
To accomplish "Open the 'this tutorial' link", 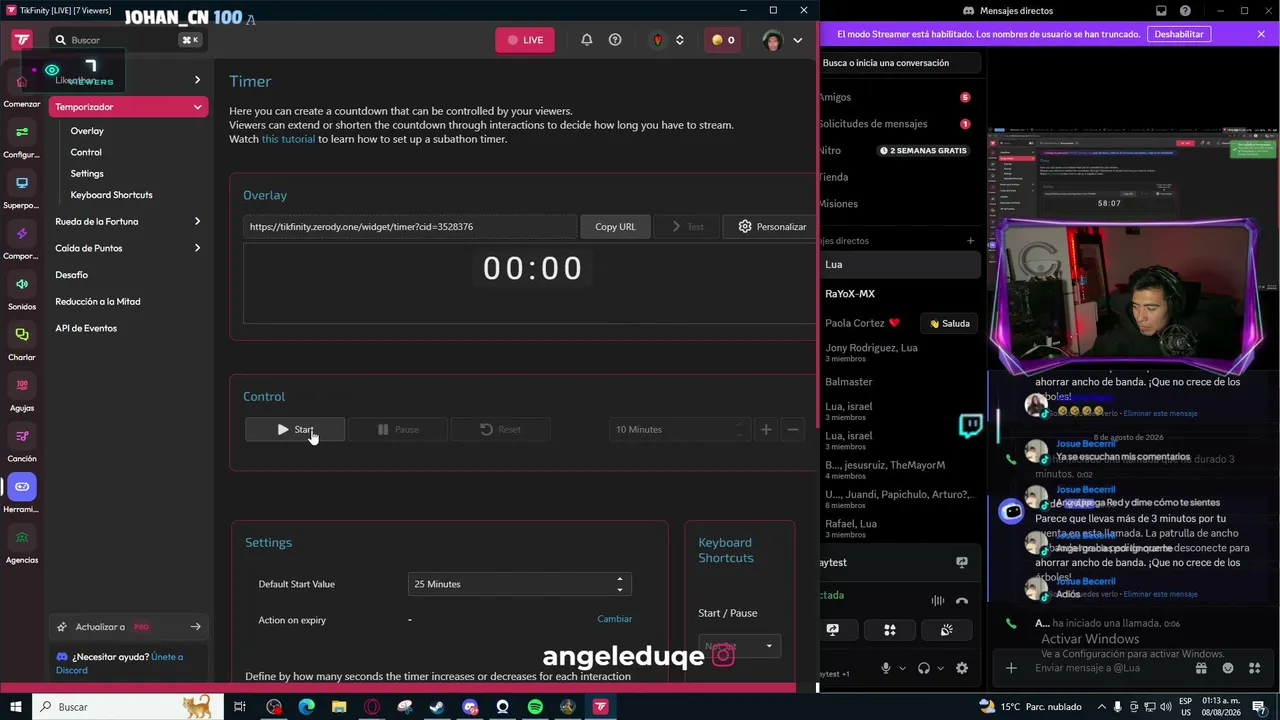I will click(288, 139).
